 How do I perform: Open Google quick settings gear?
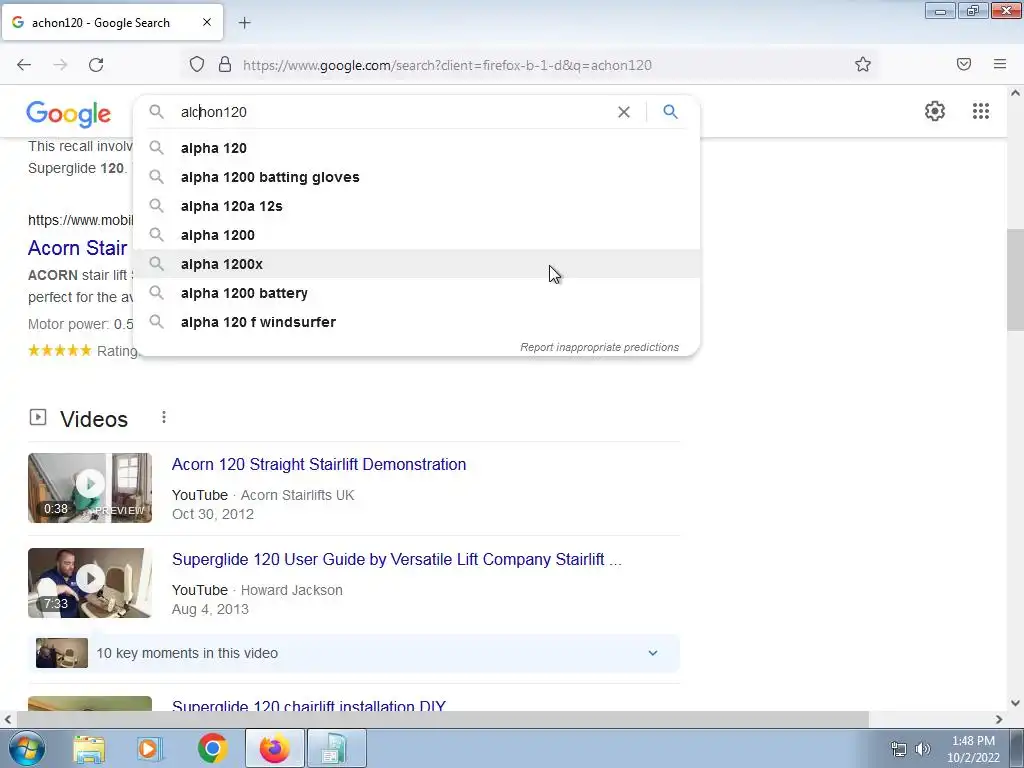[935, 111]
